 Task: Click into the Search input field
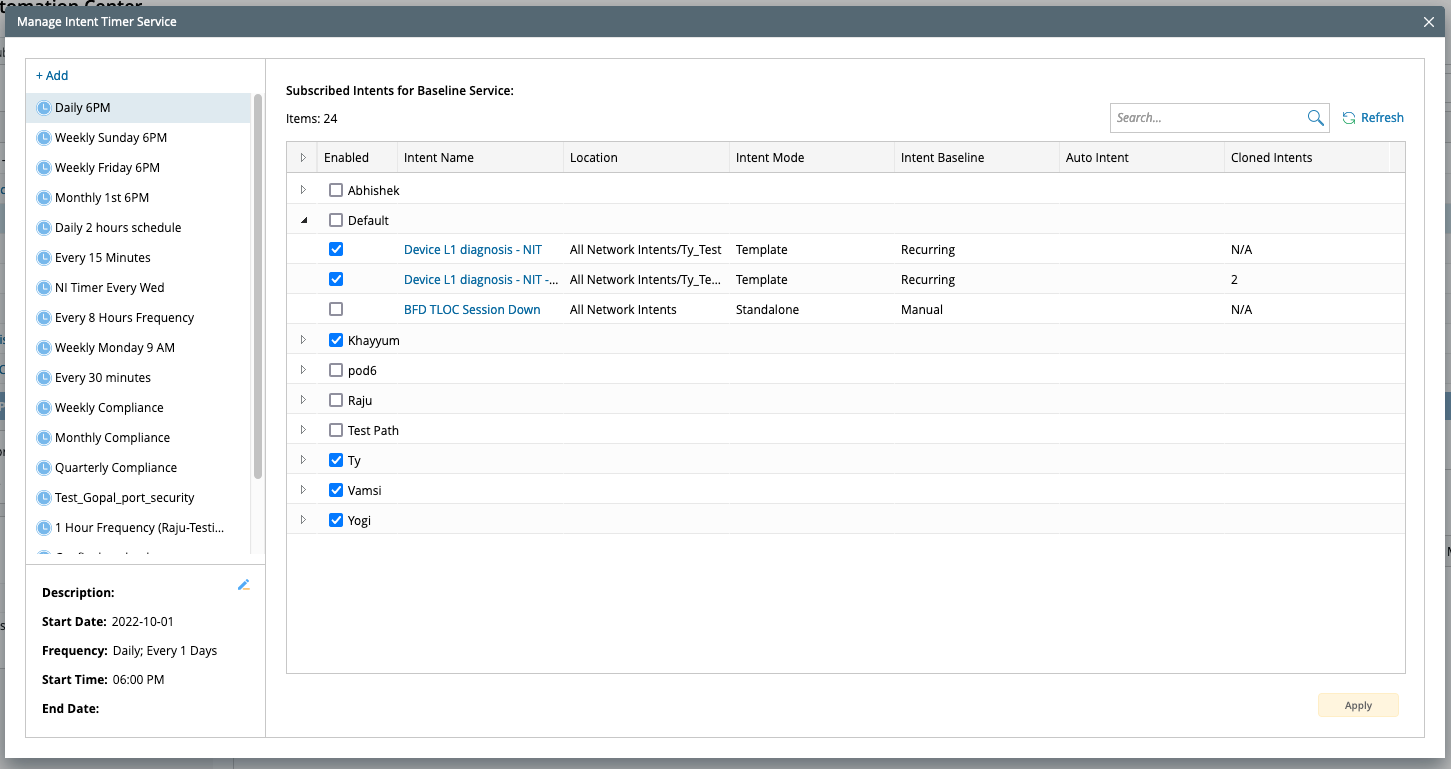1205,118
